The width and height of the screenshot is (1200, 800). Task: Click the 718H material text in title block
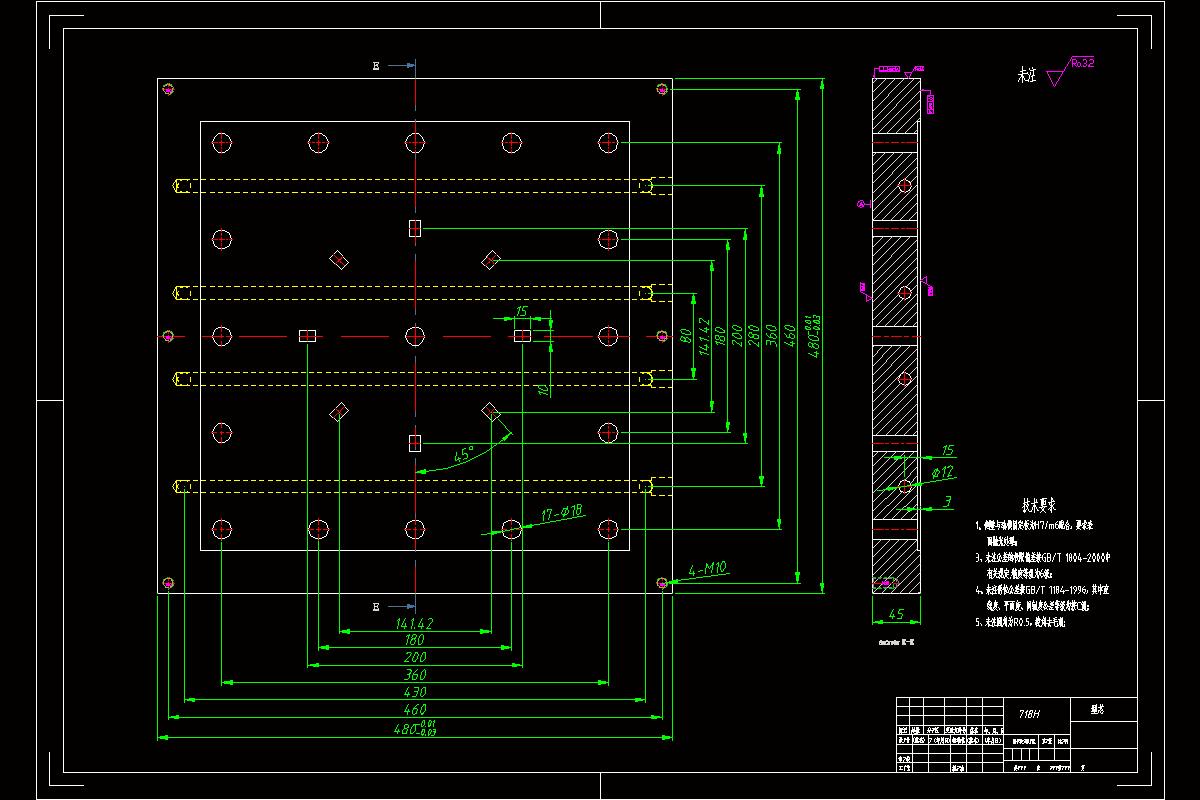1029,714
